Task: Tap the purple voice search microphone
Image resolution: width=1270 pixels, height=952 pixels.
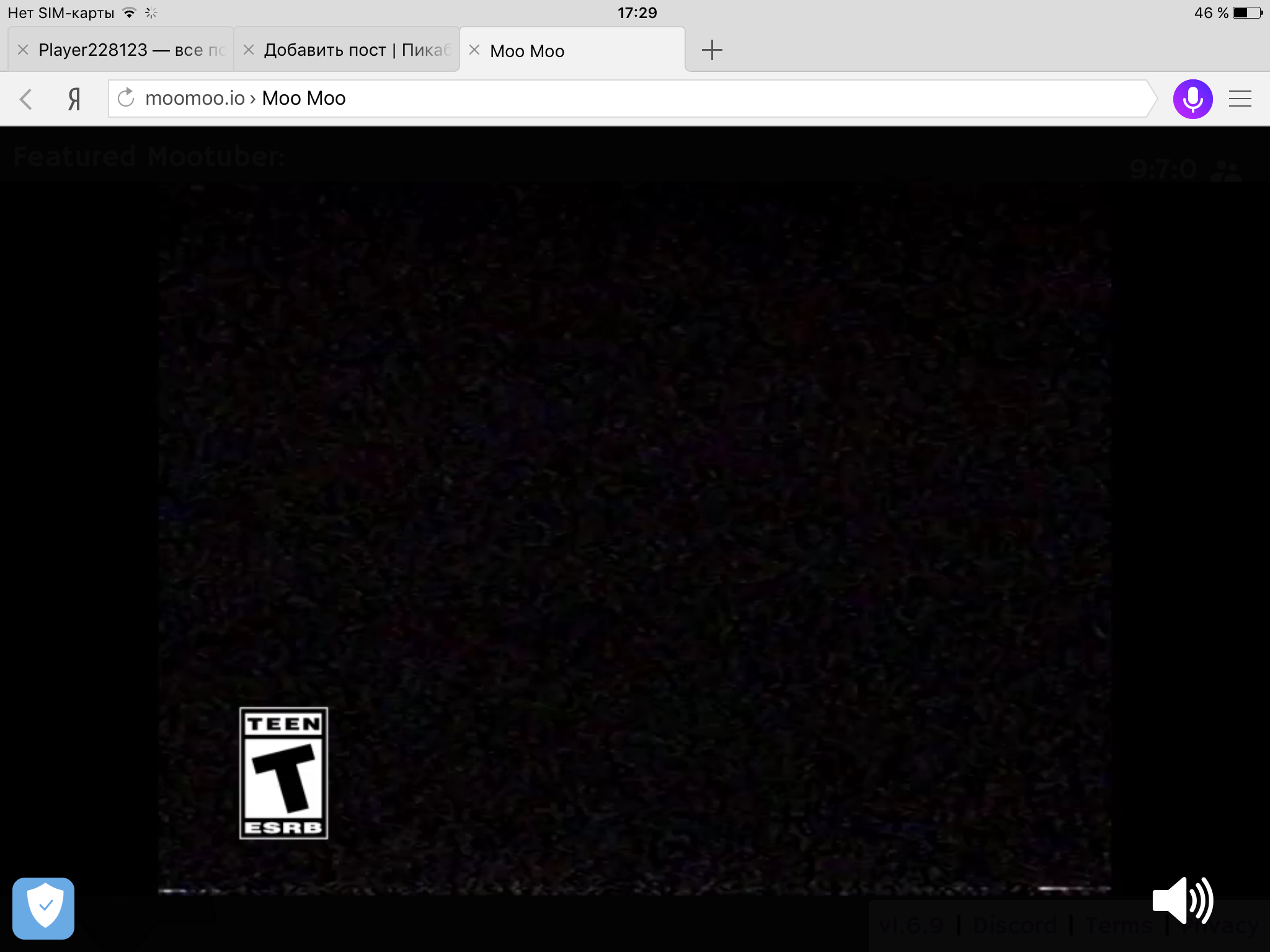Action: [1192, 99]
